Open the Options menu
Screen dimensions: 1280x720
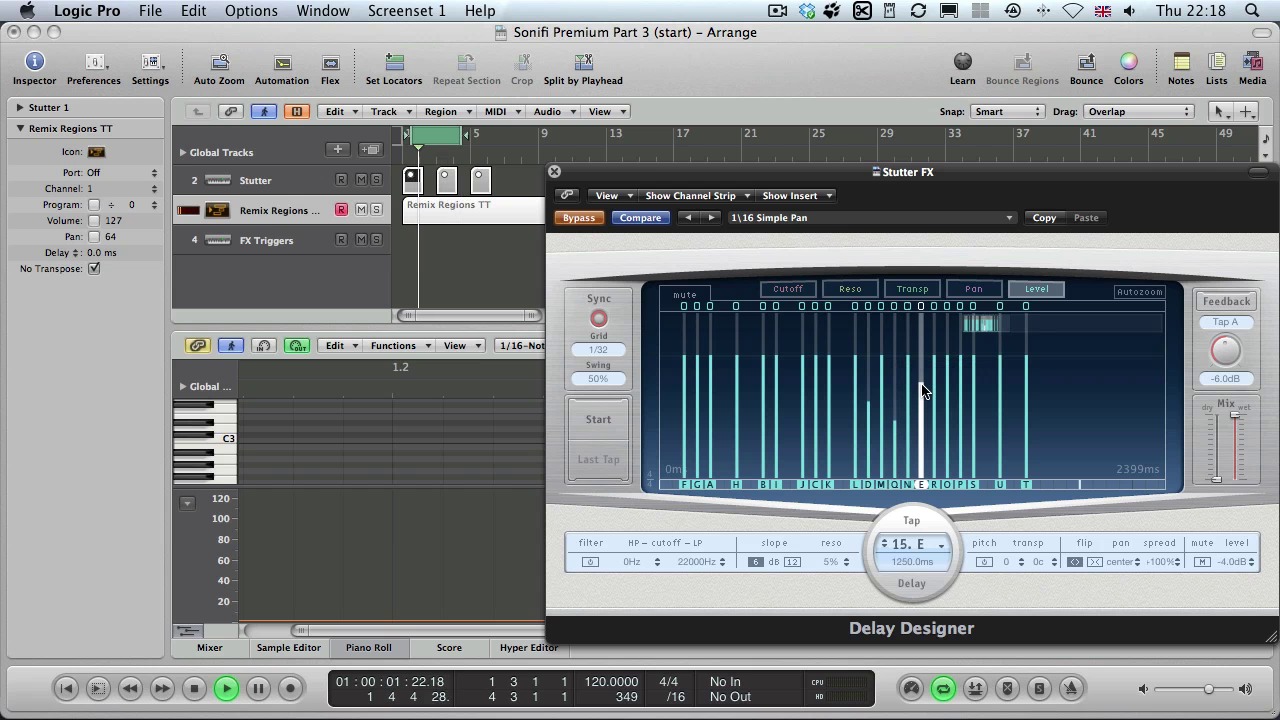point(251,11)
